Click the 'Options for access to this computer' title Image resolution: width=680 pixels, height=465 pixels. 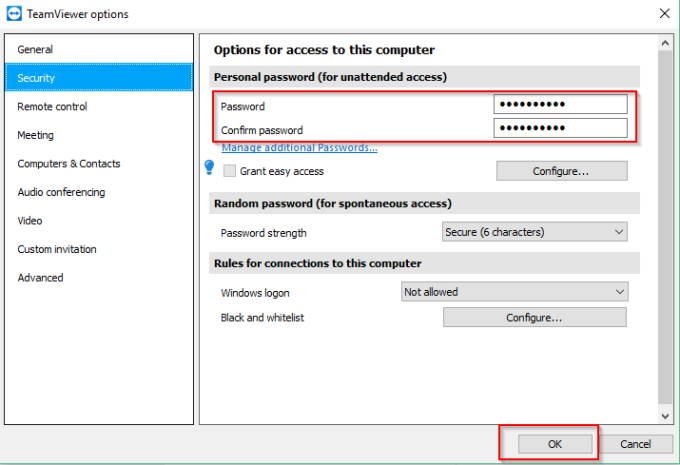pos(324,49)
